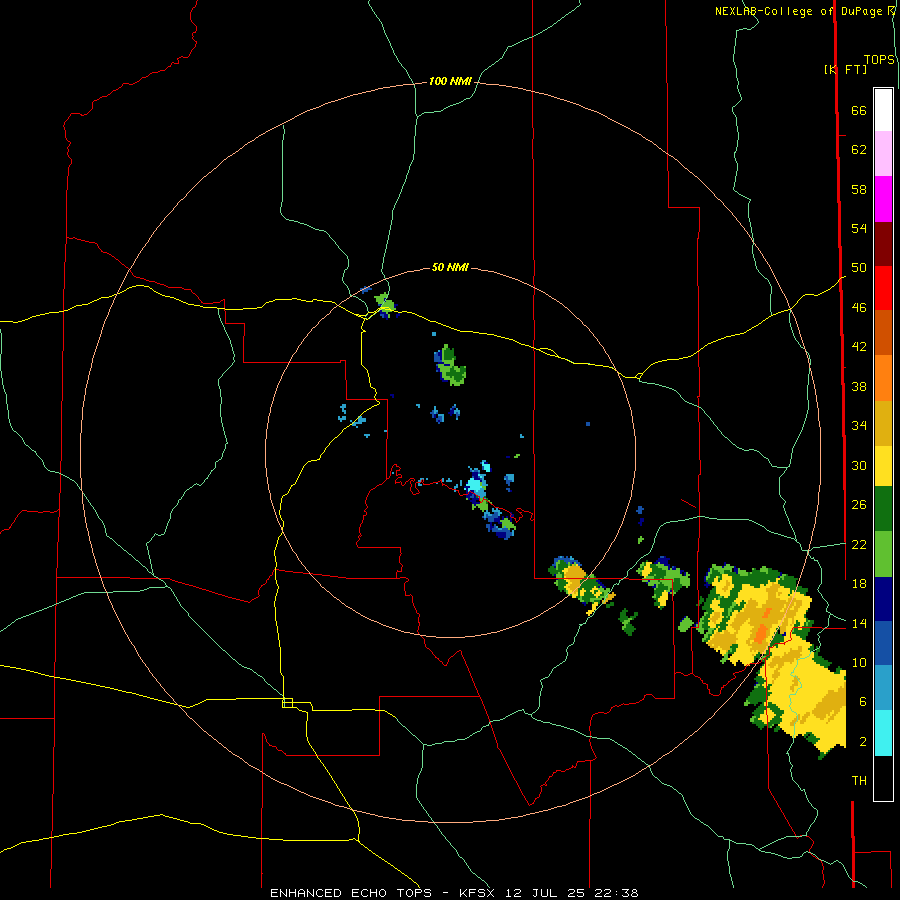Click the 50 NMI range ring label
The width and height of the screenshot is (900, 900).
coord(450,267)
